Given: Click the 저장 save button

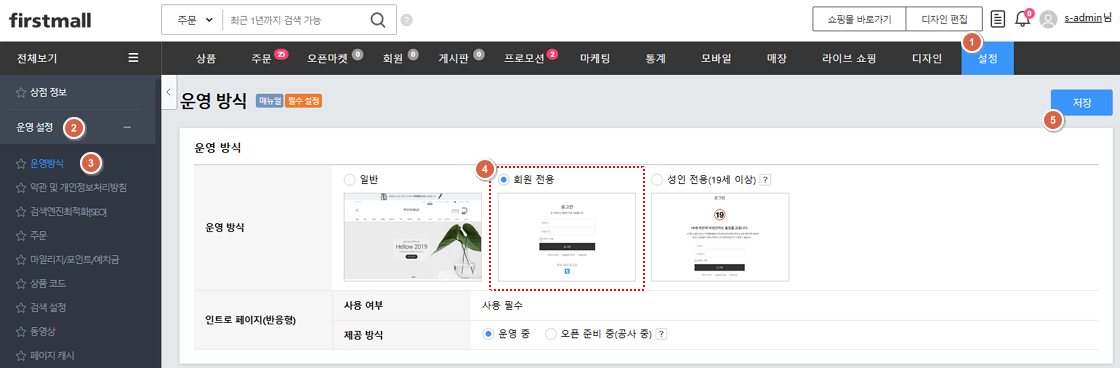Looking at the screenshot, I should click(1081, 103).
